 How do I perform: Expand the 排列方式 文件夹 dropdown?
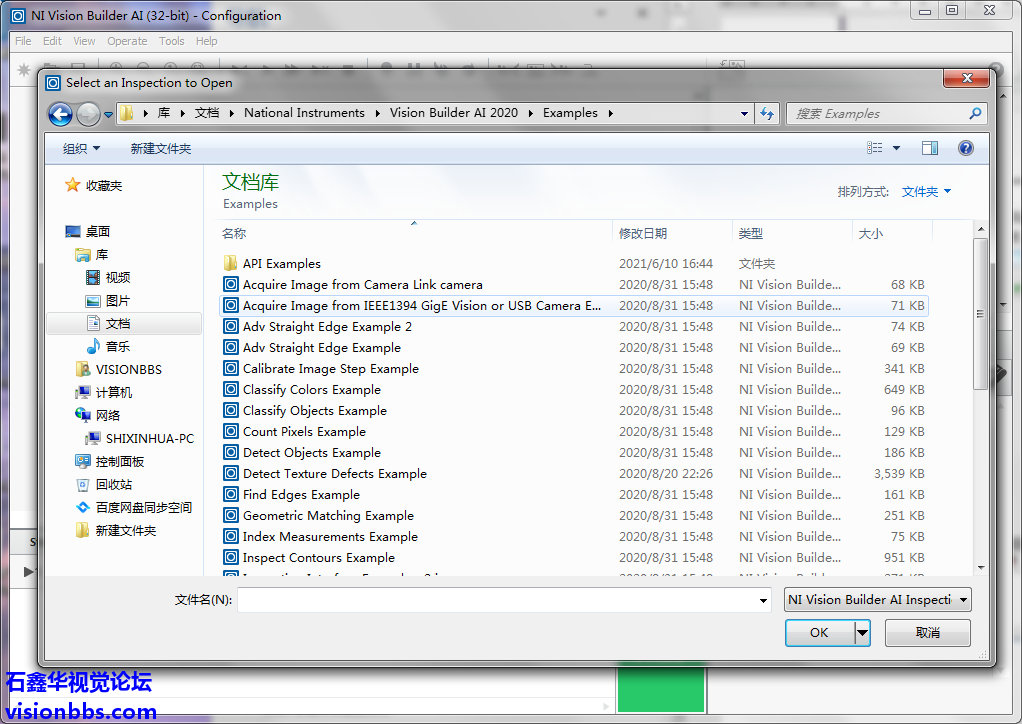[x=926, y=191]
